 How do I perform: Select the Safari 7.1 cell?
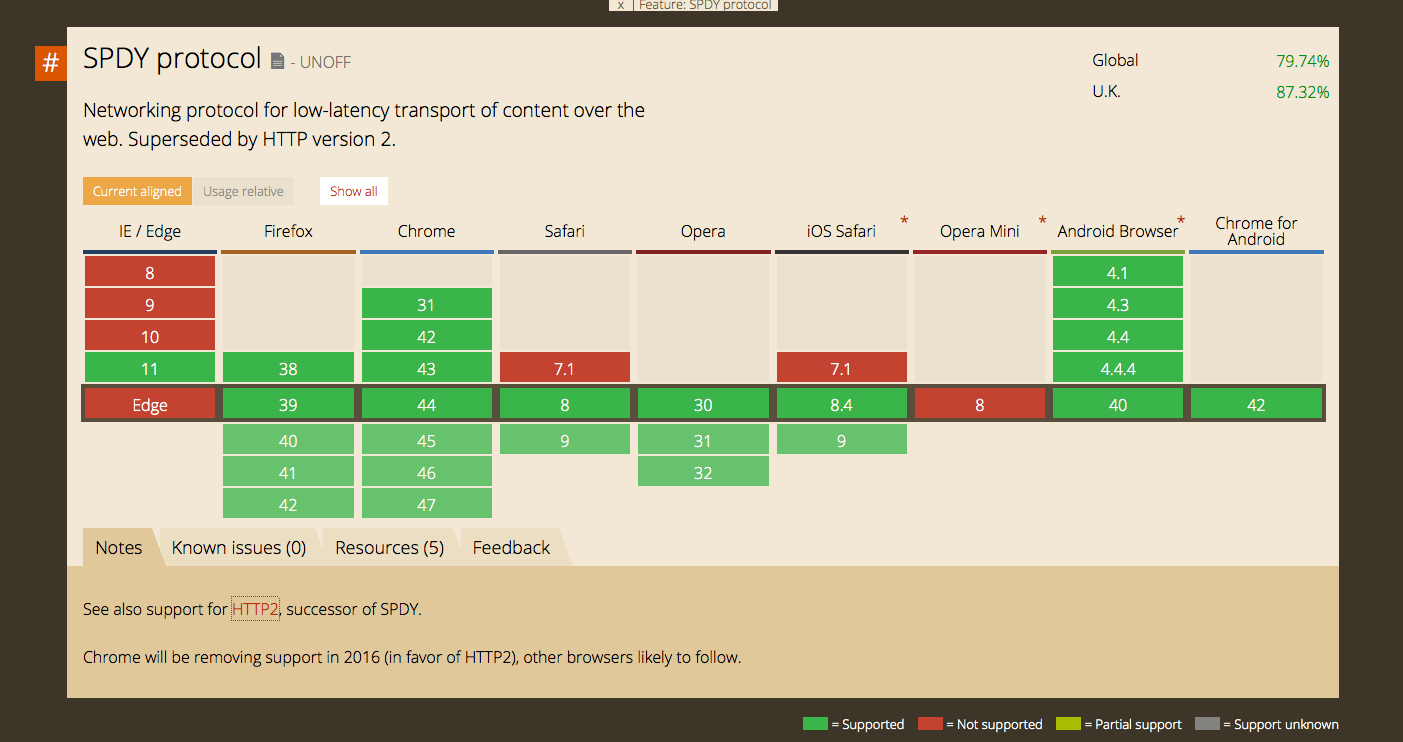pyautogui.click(x=565, y=368)
